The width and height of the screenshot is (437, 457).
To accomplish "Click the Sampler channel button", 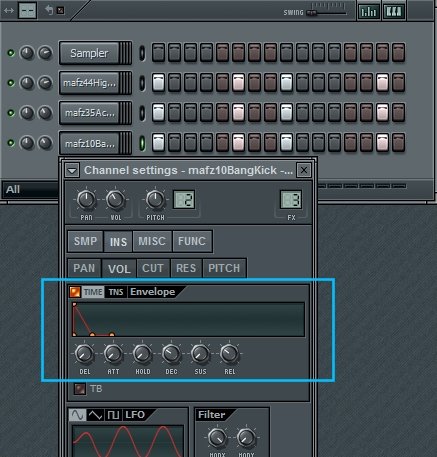I will (89, 53).
